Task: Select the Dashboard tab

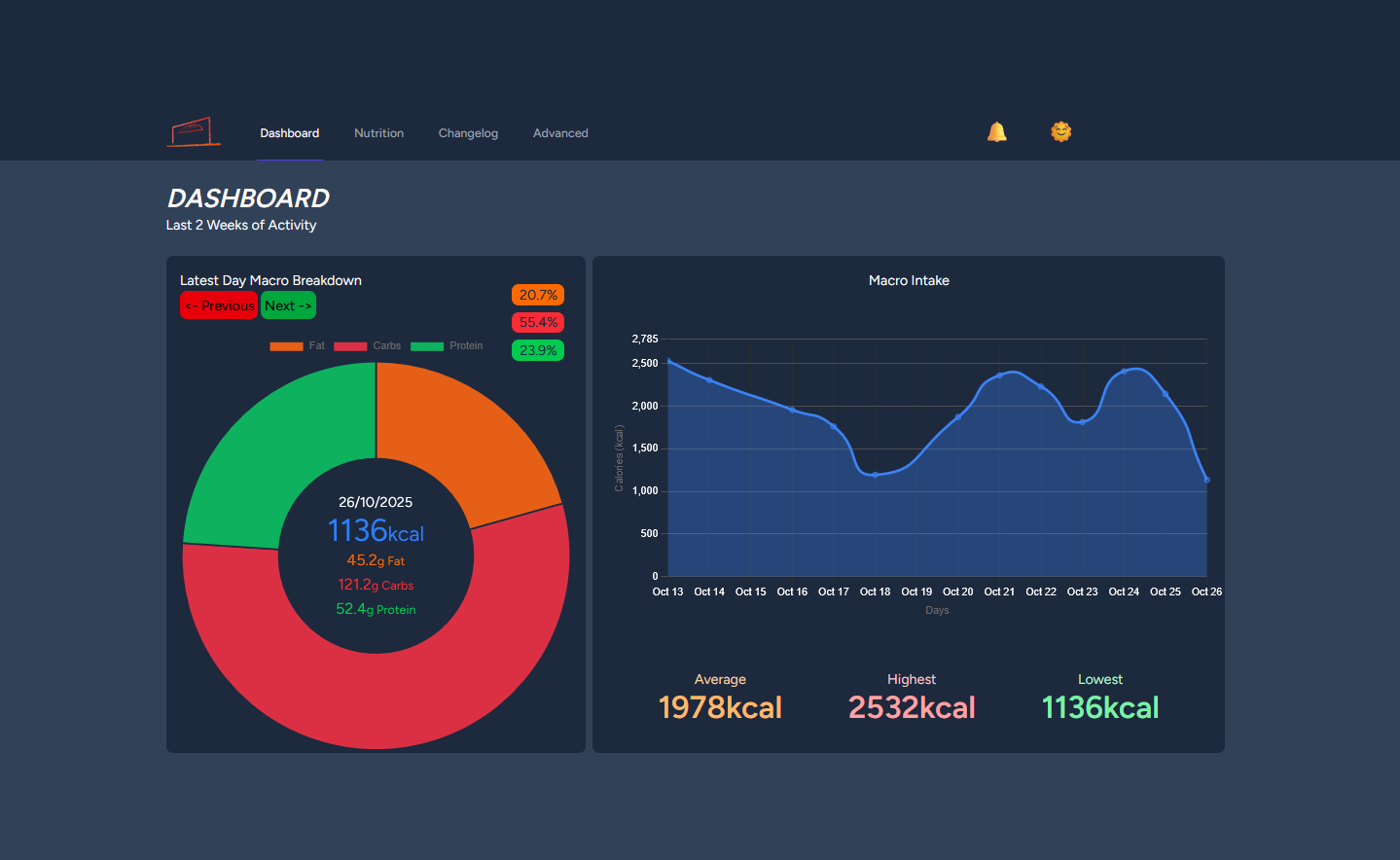Action: (x=289, y=133)
